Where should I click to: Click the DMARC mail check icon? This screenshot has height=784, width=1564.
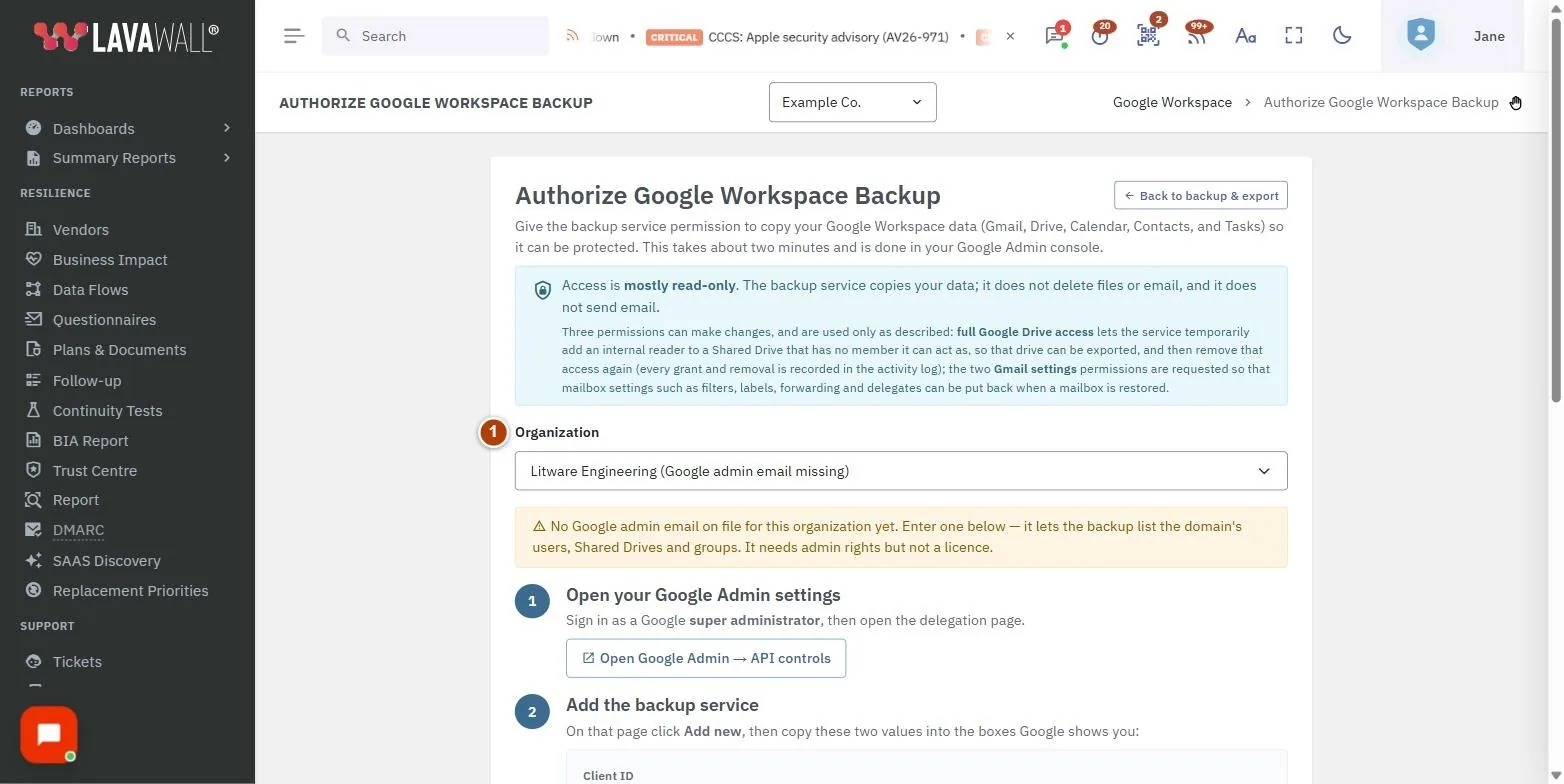click(x=34, y=529)
